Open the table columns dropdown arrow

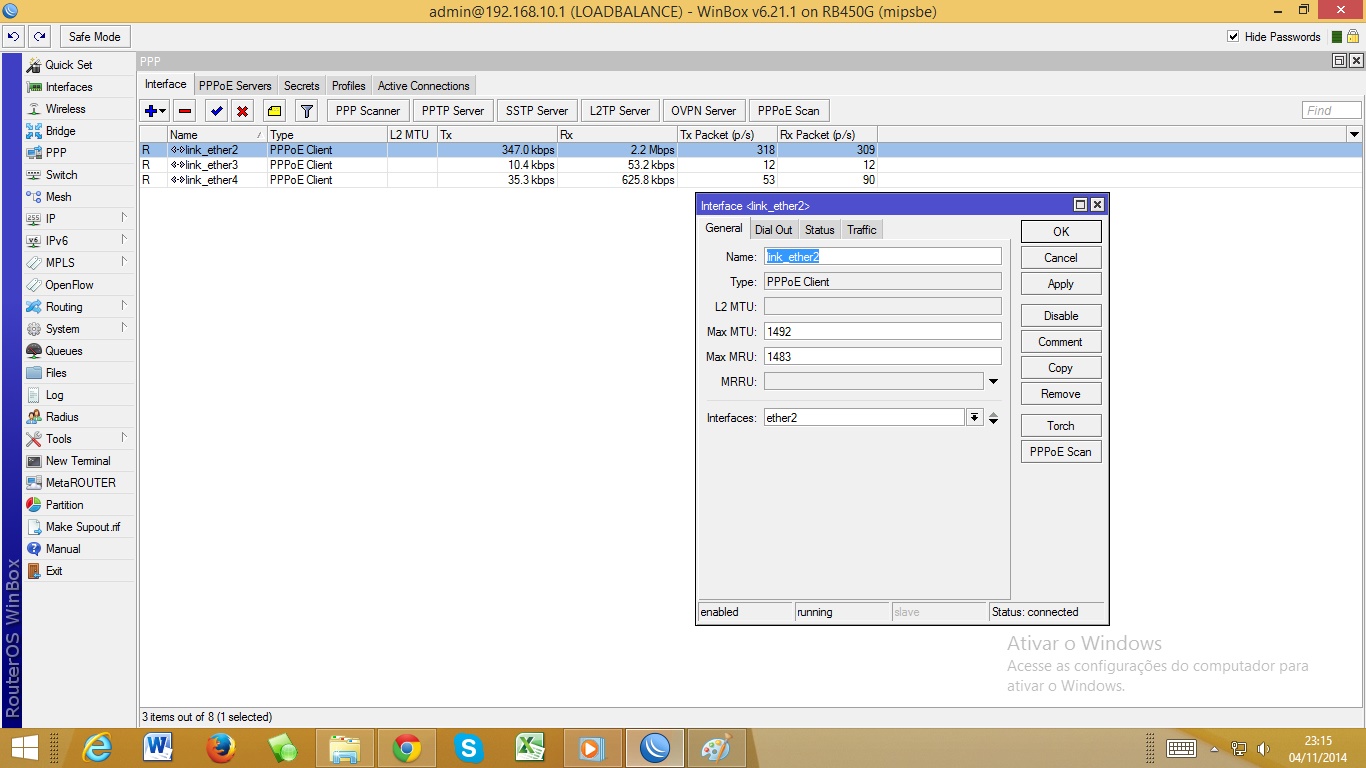click(x=1355, y=134)
